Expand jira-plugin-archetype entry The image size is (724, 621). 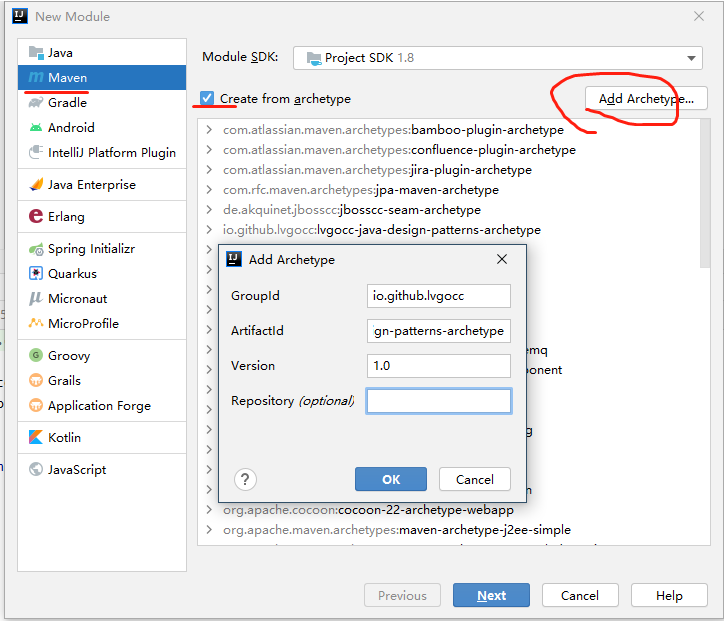209,169
